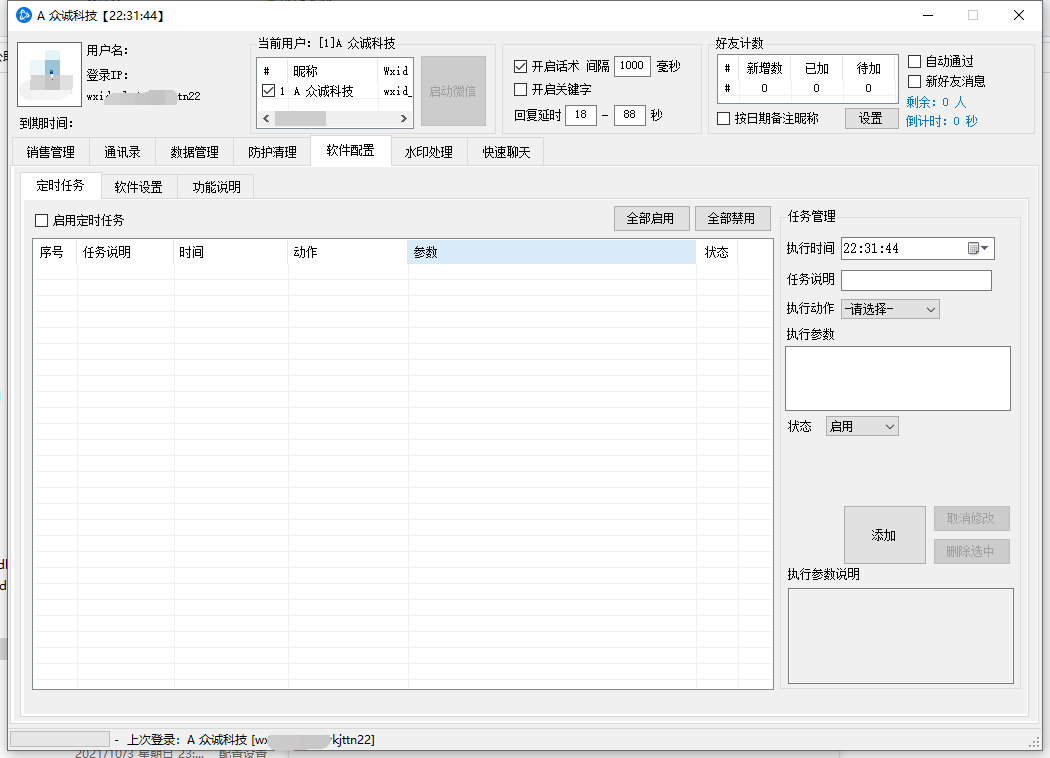Click the 设置 button in friend count

[870, 118]
